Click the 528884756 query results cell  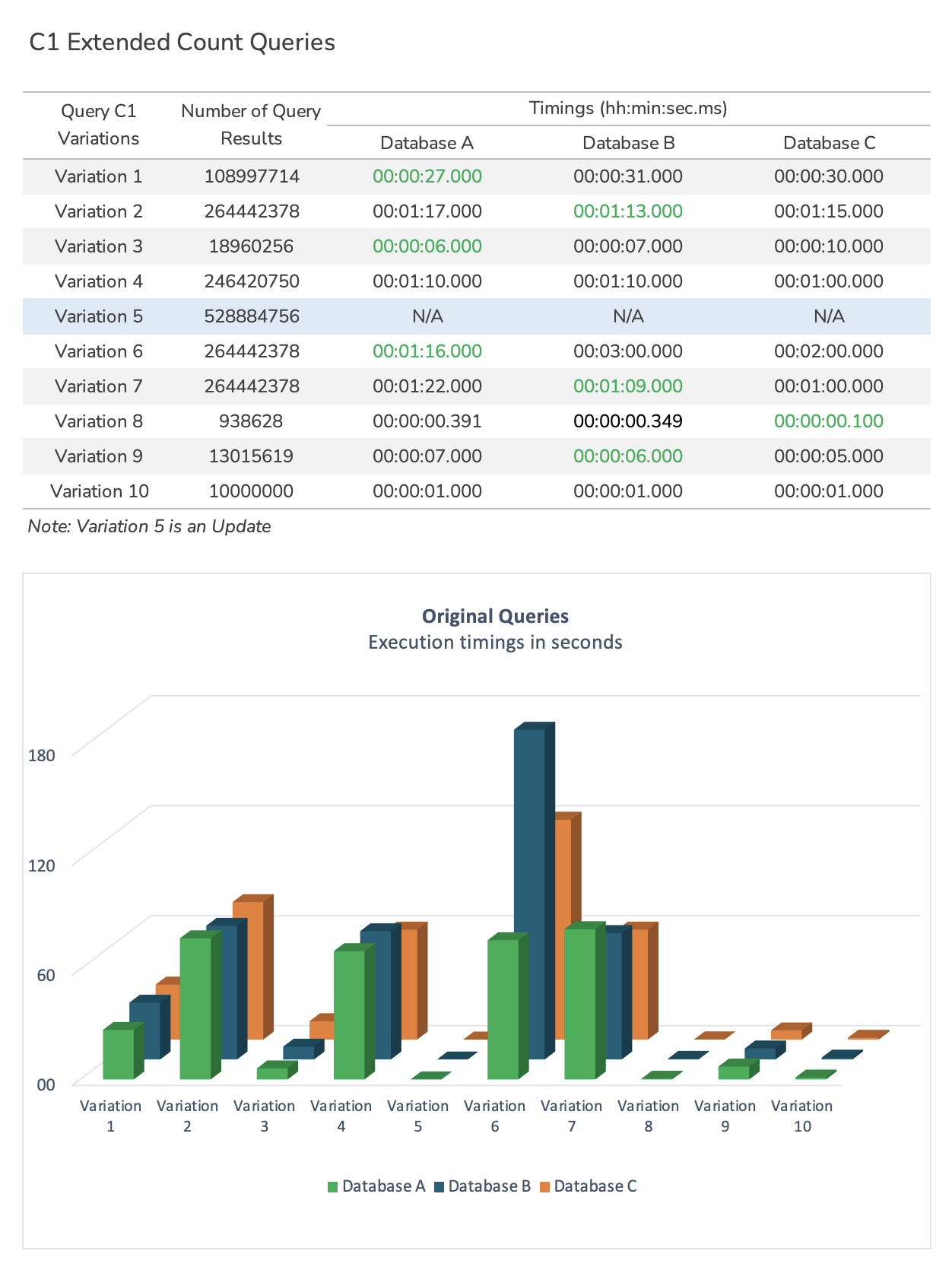251,316
